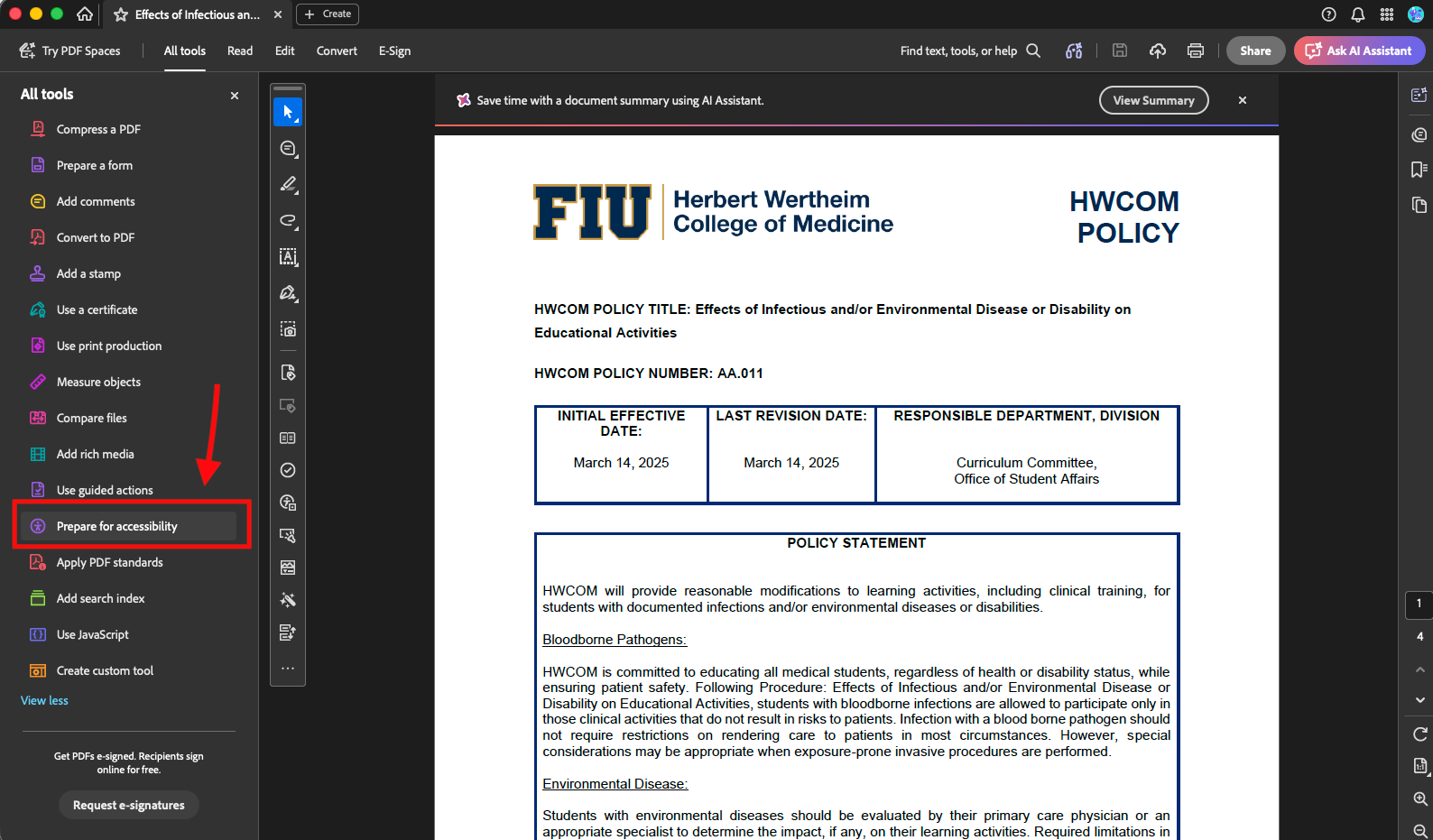Click Ask AI Assistant button
The width and height of the screenshot is (1433, 840).
click(1359, 51)
